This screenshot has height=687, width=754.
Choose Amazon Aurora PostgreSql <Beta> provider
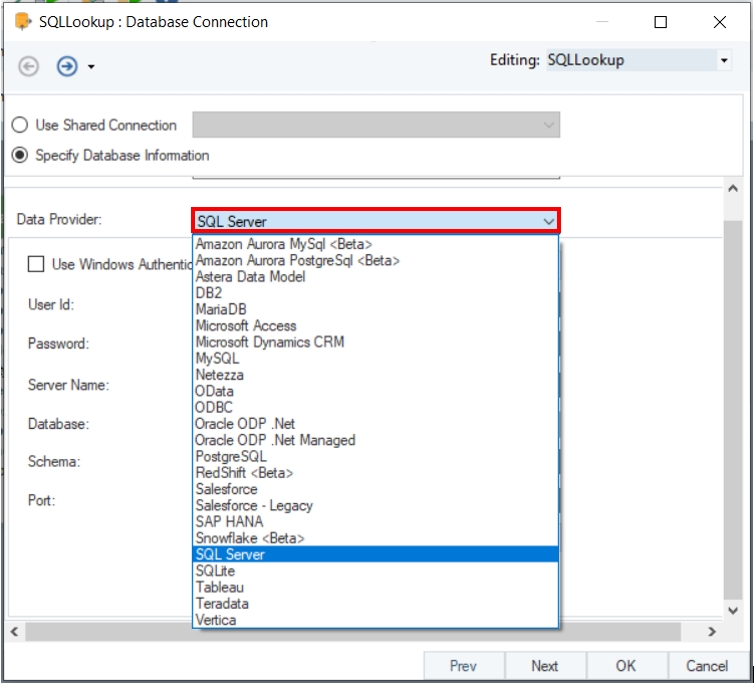point(376,261)
